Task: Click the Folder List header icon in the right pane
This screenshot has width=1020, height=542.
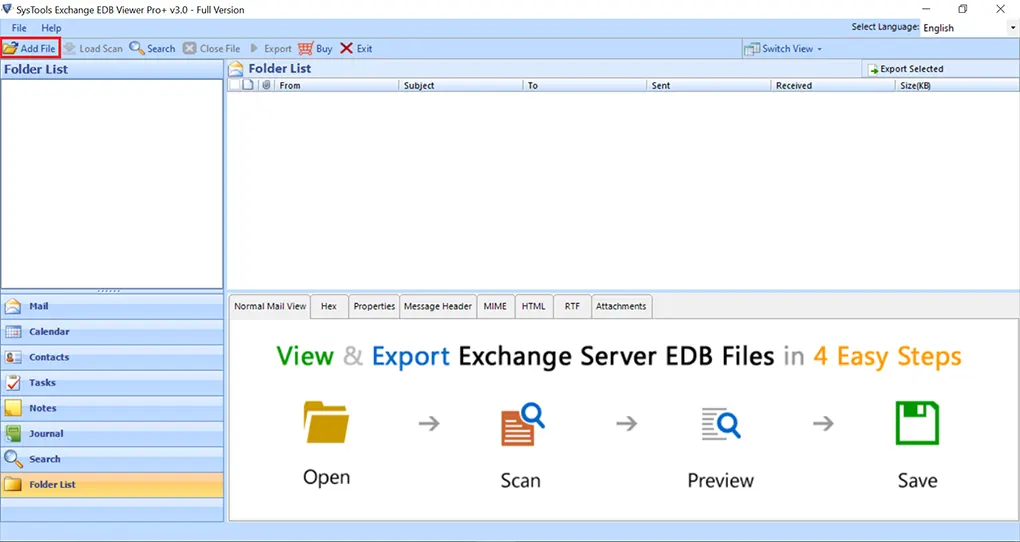Action: coord(235,68)
